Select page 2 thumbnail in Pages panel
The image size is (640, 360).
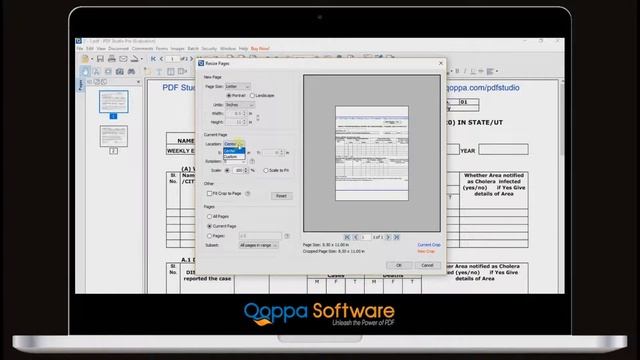pos(113,136)
